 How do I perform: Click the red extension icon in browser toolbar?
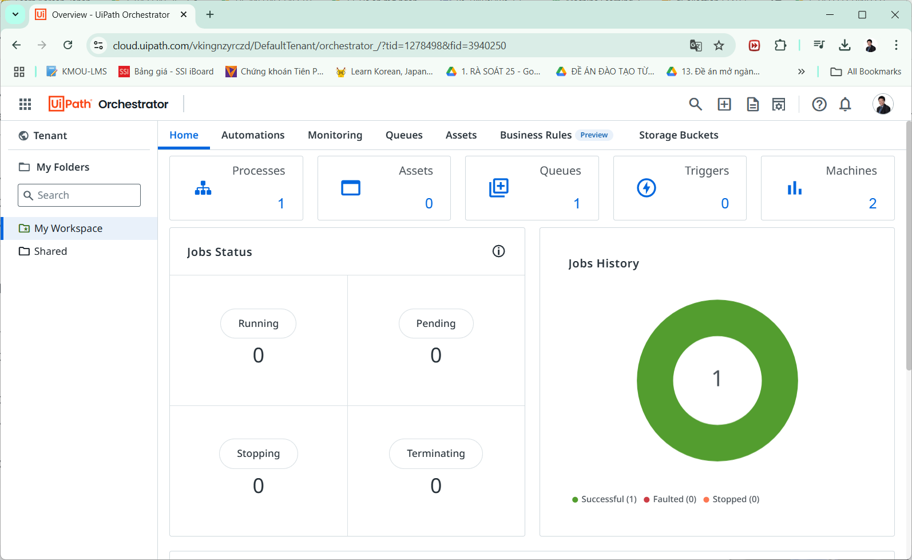pos(754,45)
